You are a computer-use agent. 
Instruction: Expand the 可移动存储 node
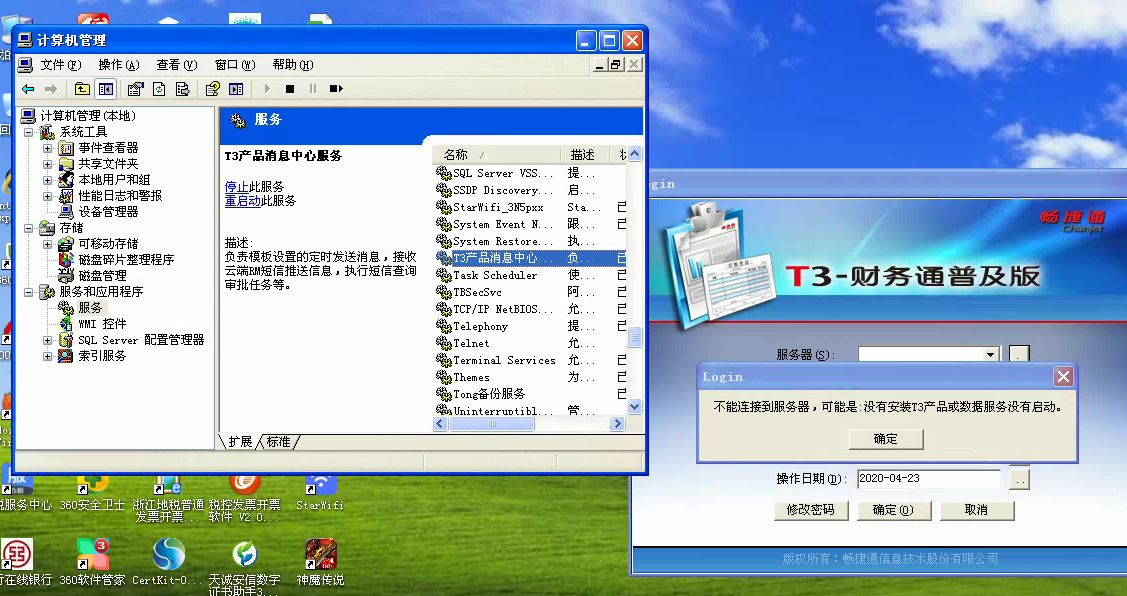click(x=47, y=244)
